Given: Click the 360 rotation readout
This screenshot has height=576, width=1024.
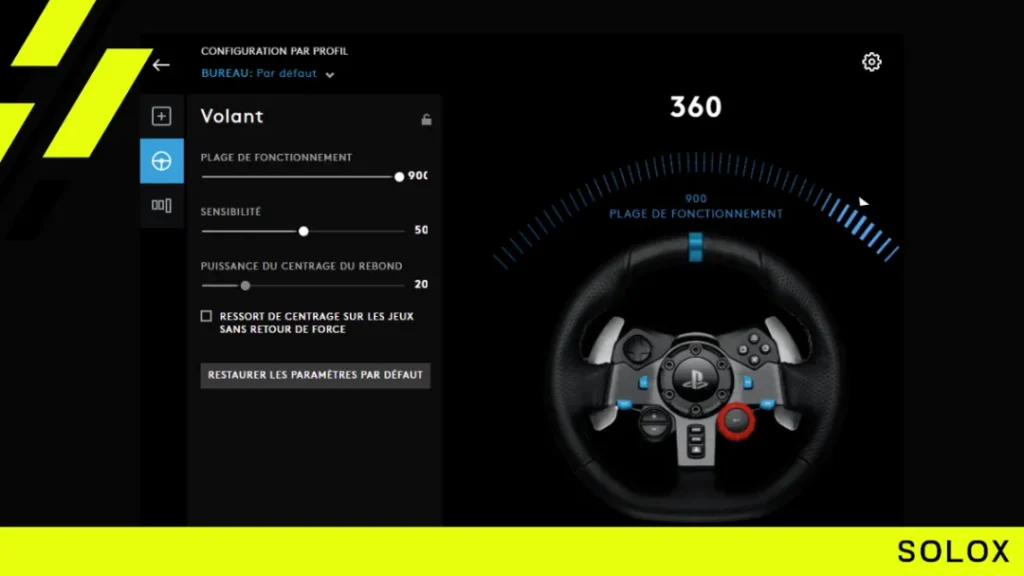Looking at the screenshot, I should [696, 107].
